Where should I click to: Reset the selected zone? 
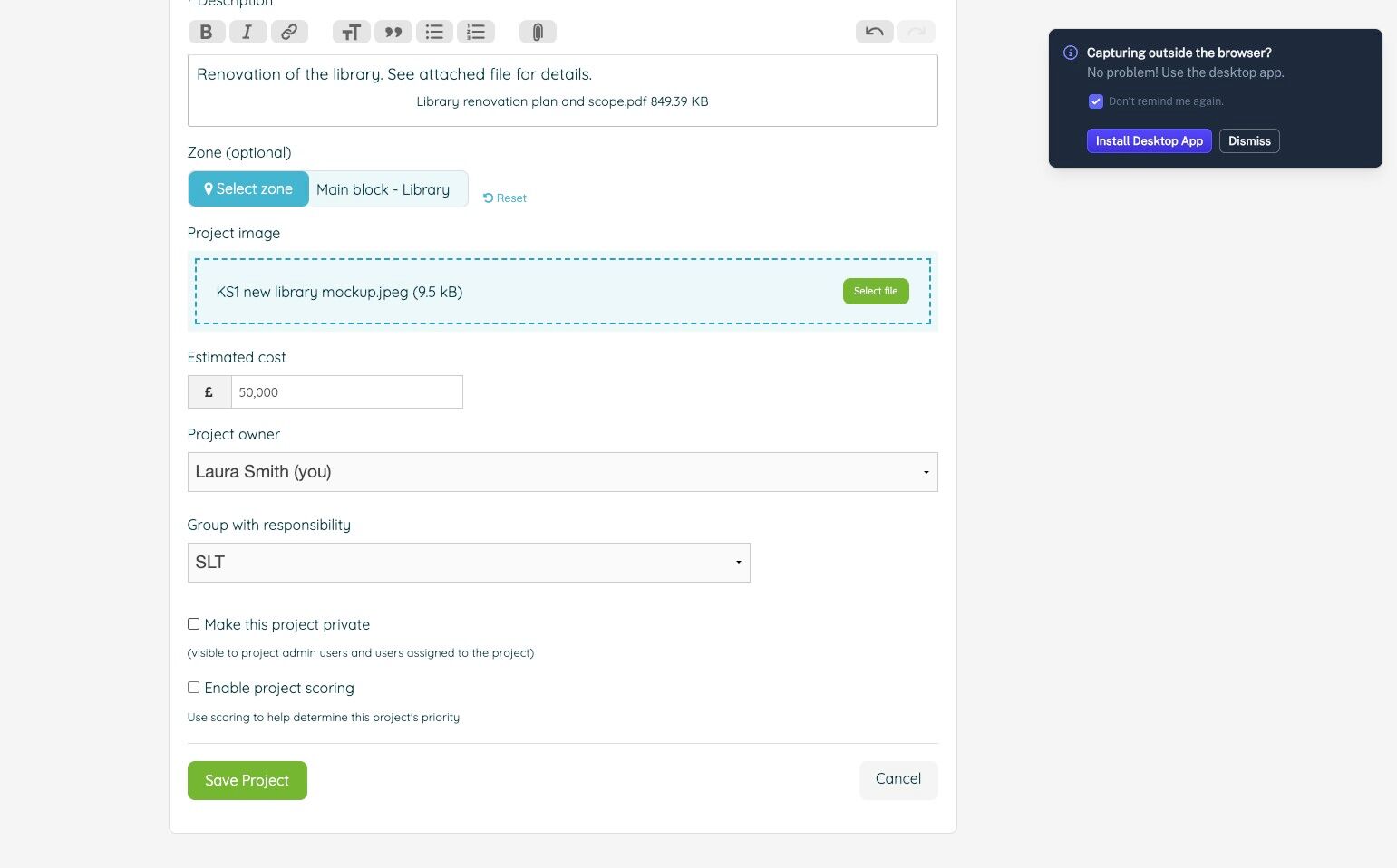click(505, 198)
